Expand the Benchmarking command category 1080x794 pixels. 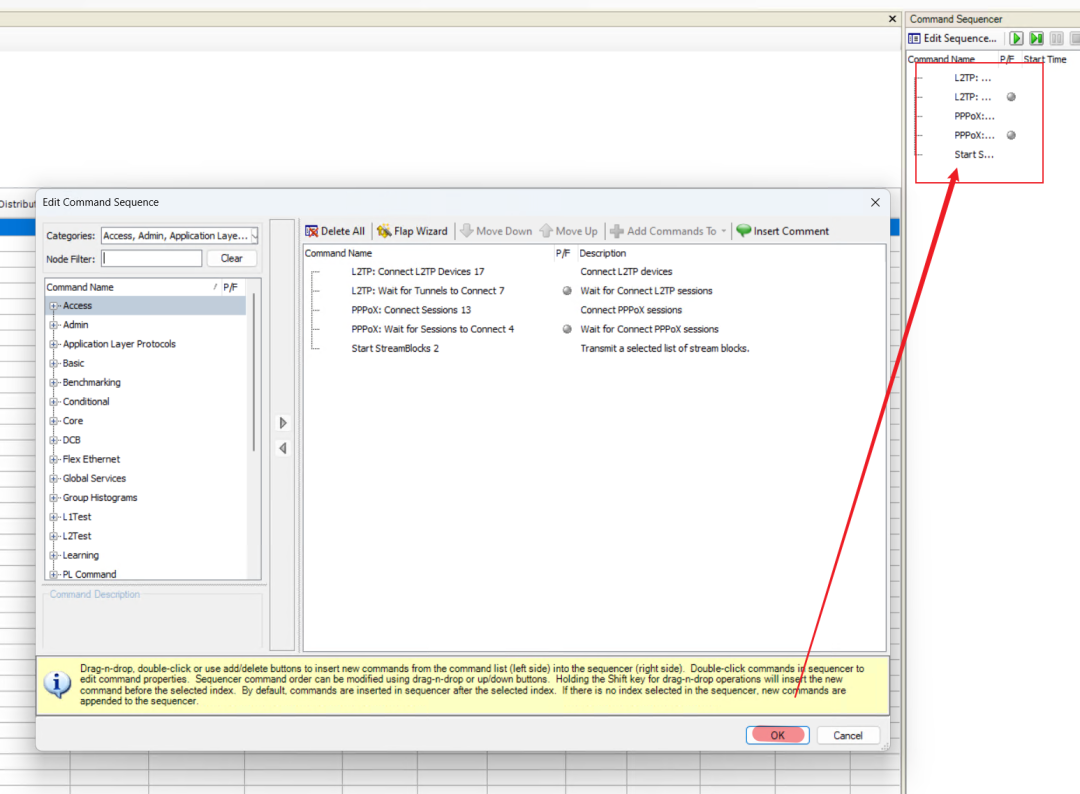pyautogui.click(x=53, y=383)
